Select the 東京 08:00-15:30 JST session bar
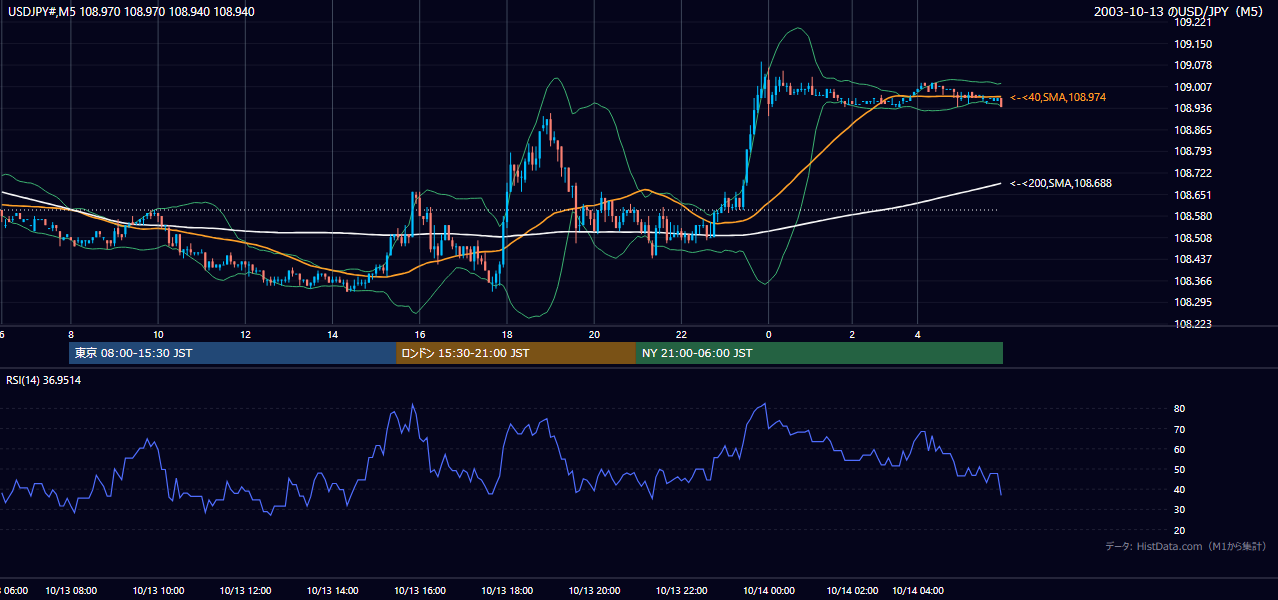Screen dimensions: 1278x600 (232, 353)
